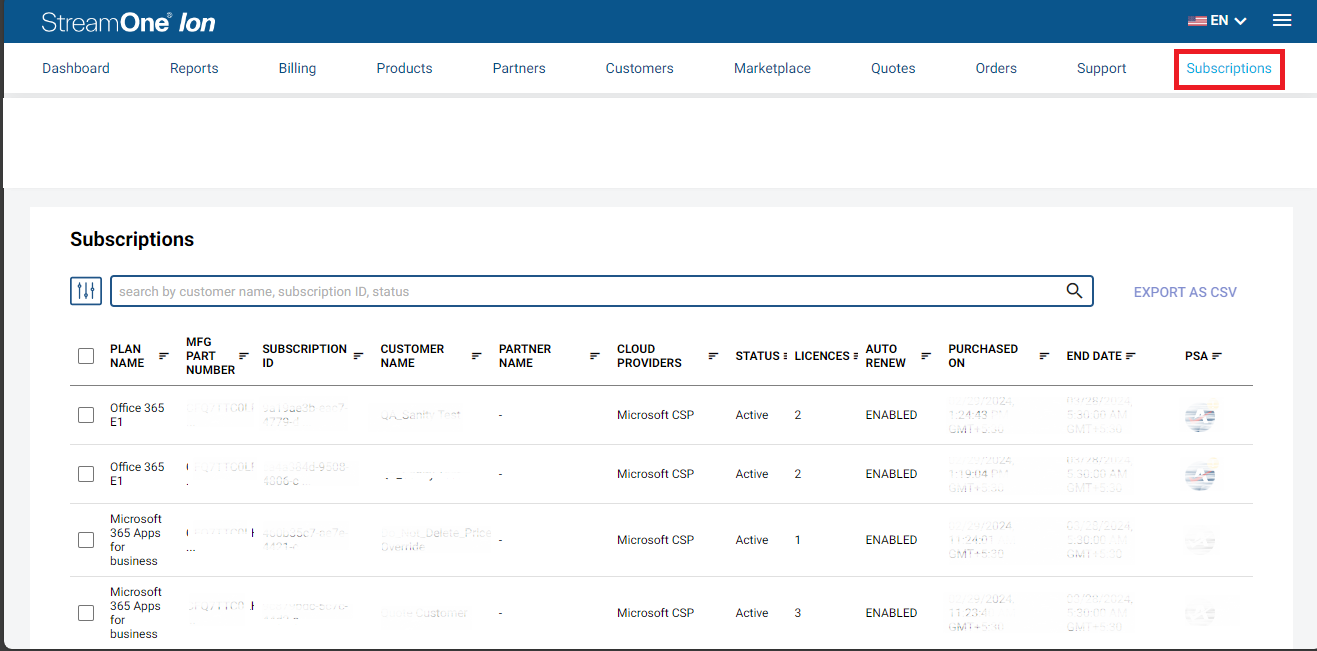Image resolution: width=1317 pixels, height=651 pixels.
Task: Sort by Partner Name column icon
Action: click(x=595, y=356)
